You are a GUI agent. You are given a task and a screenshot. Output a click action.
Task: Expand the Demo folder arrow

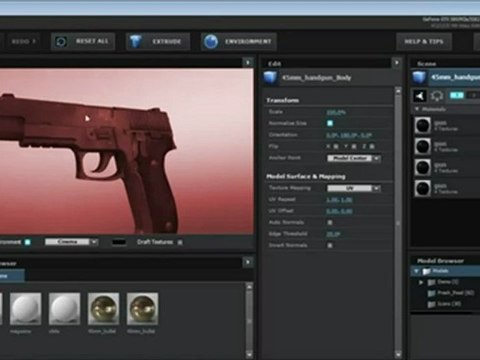[x=421, y=282]
